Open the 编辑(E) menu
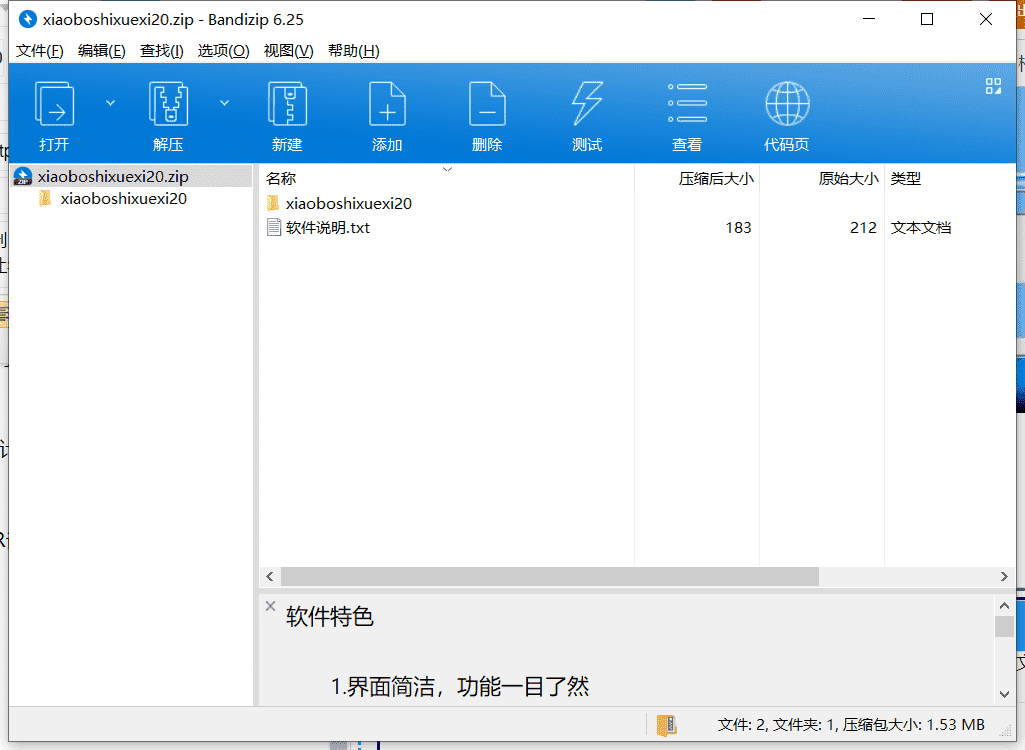 (101, 51)
